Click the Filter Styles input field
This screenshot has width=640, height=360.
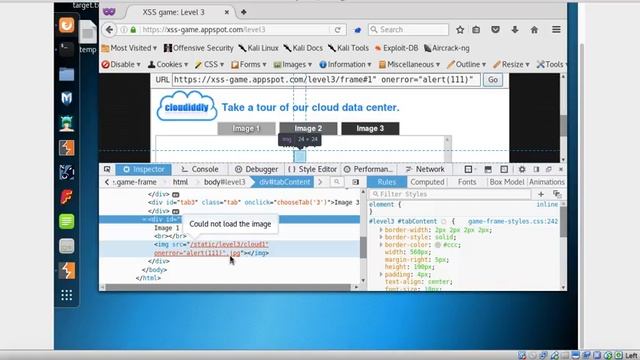pos(450,194)
